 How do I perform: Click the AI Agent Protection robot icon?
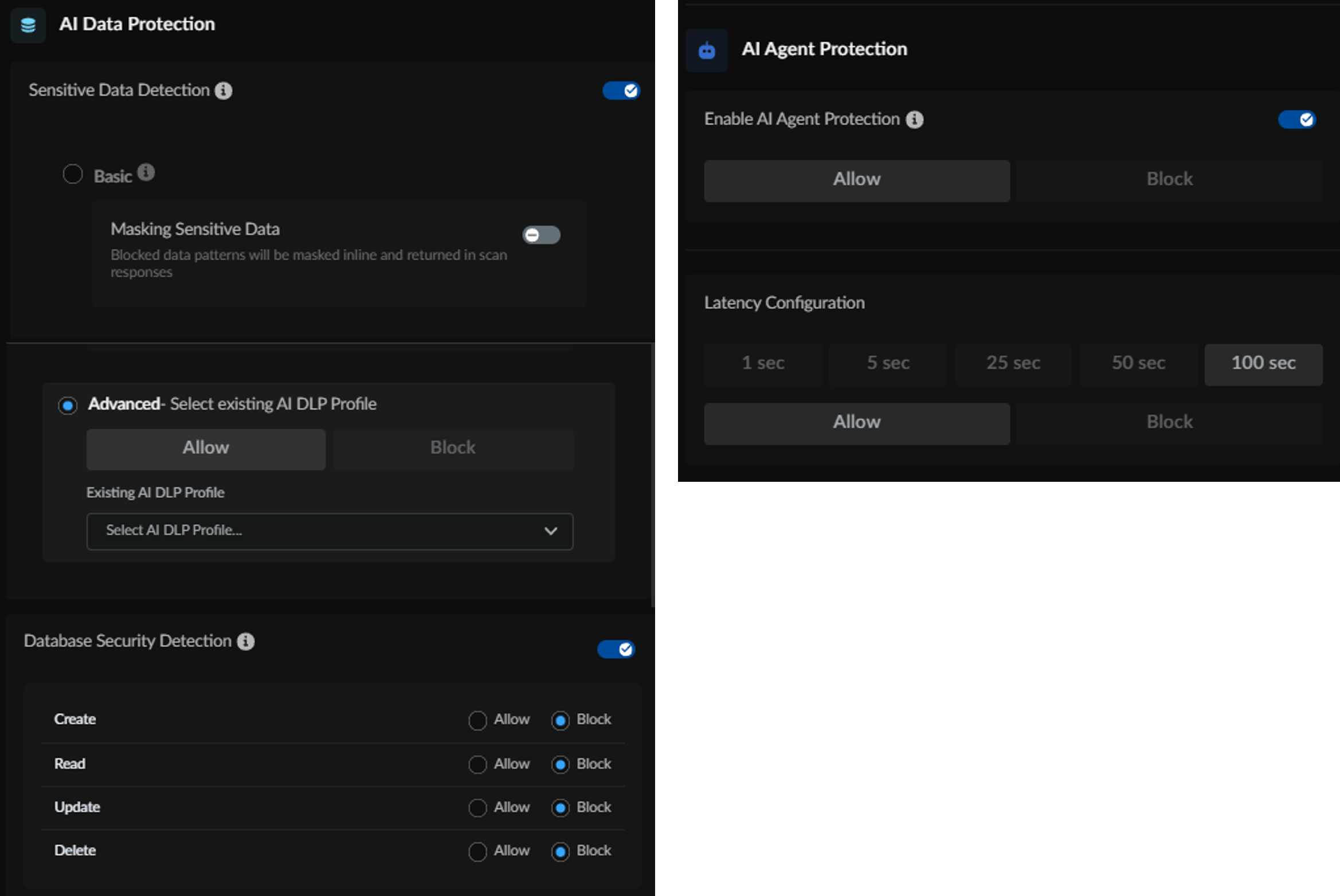707,50
